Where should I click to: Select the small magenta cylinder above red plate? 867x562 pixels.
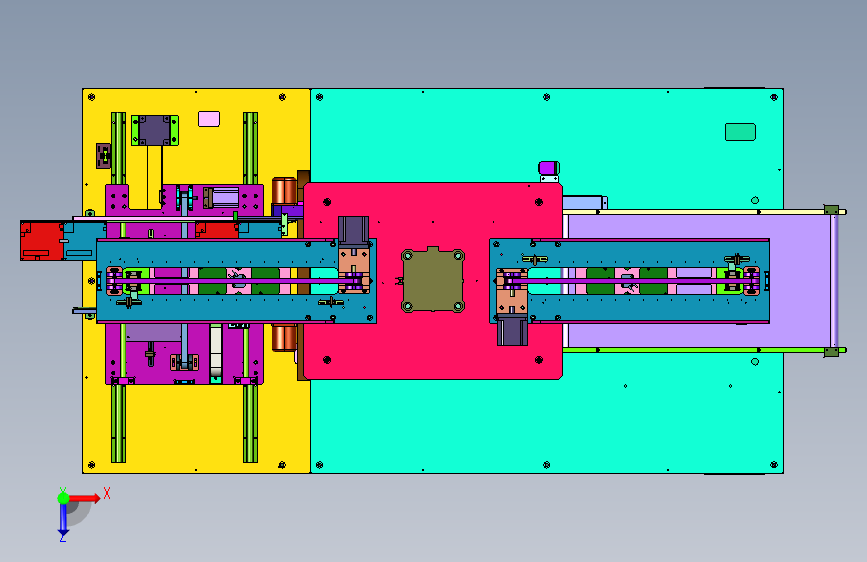[549, 168]
